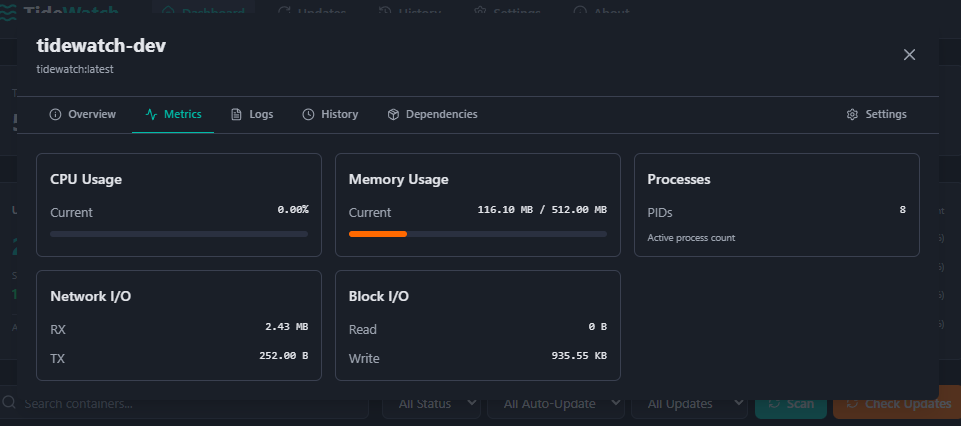
Task: Click the Logs tab document icon
Action: click(x=236, y=115)
